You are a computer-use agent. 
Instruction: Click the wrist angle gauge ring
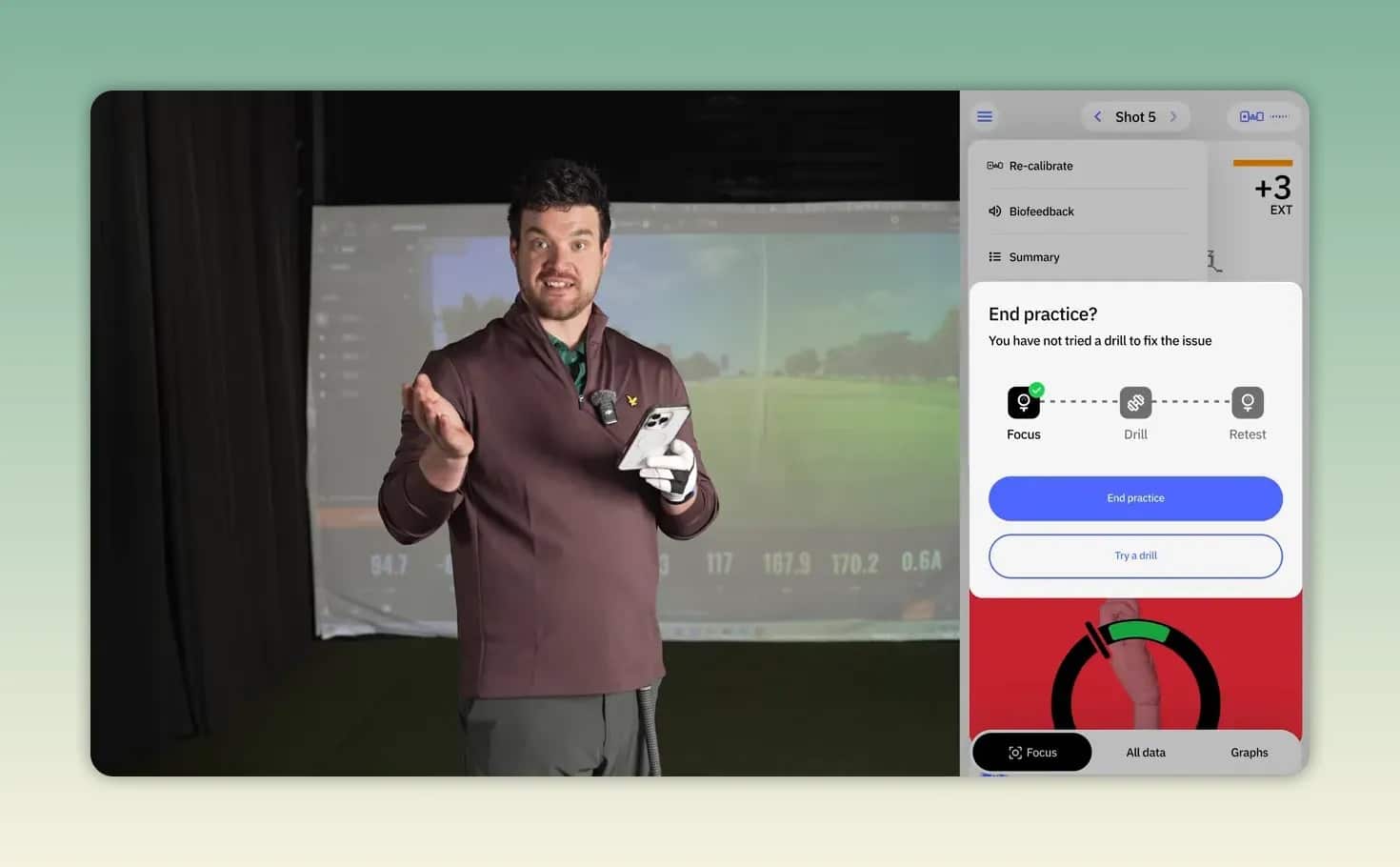coord(1135,674)
